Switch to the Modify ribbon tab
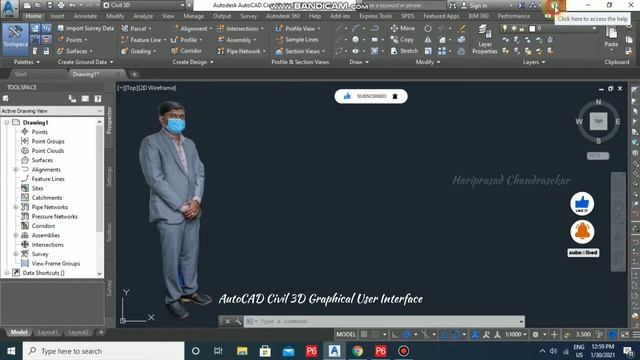The image size is (640, 360). point(115,16)
